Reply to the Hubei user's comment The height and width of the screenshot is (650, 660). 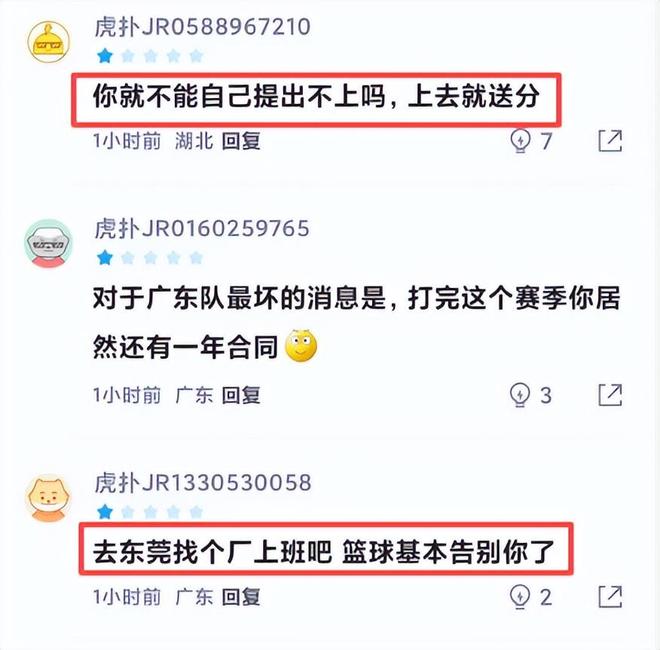click(241, 141)
